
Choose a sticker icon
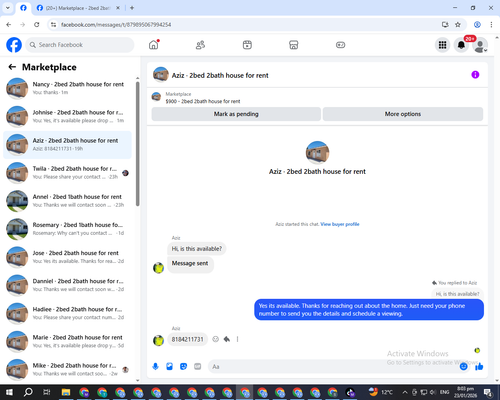(183, 367)
